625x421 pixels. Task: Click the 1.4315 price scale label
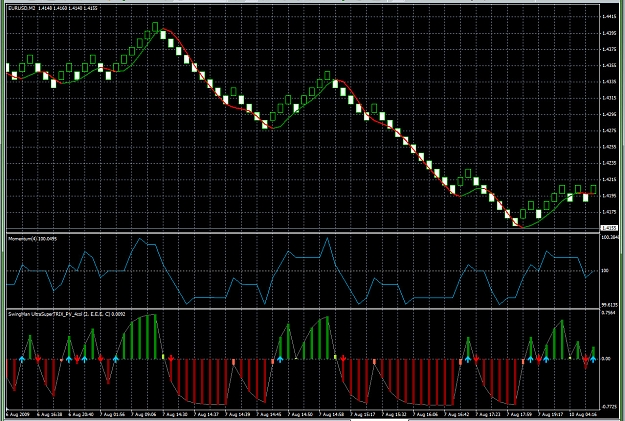(x=608, y=98)
